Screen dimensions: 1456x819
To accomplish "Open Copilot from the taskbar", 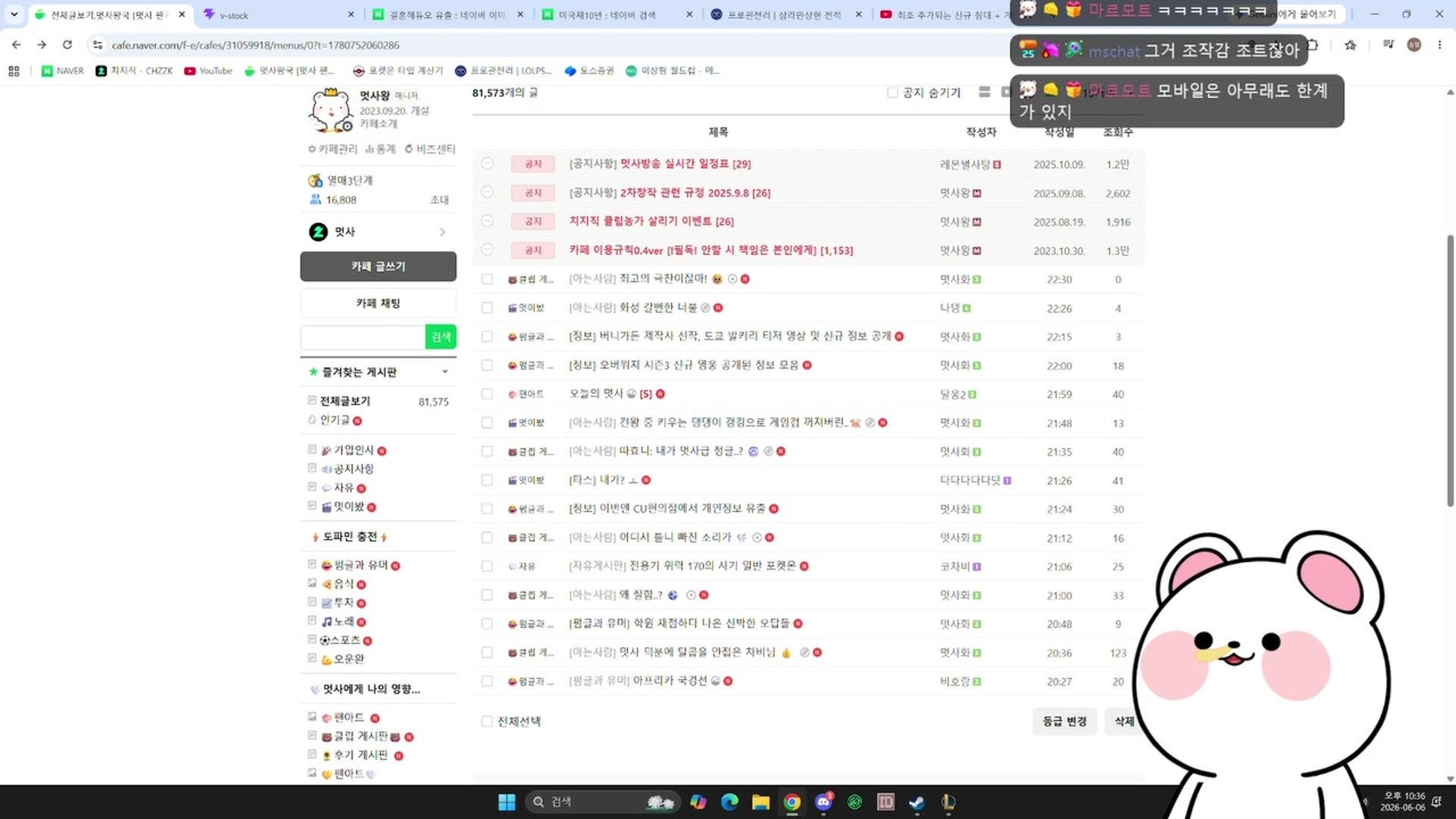I will 698,802.
